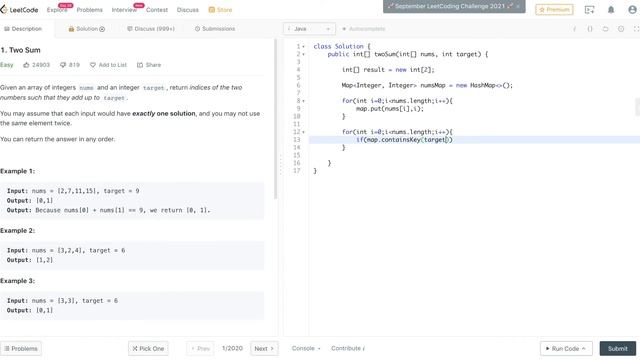Click the Prev button
The image size is (640, 360).
(200, 349)
